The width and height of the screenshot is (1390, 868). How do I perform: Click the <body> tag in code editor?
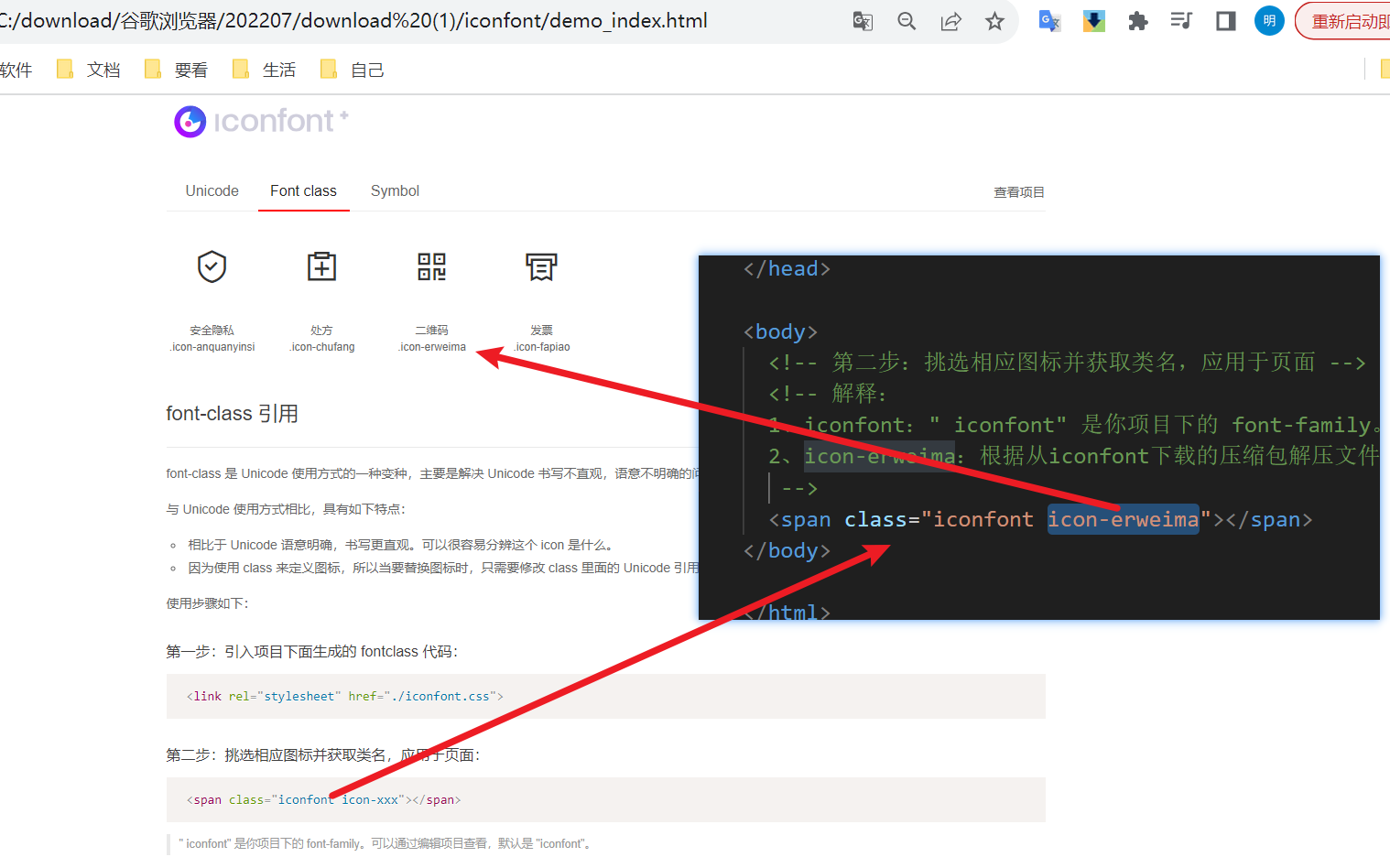tap(780, 331)
